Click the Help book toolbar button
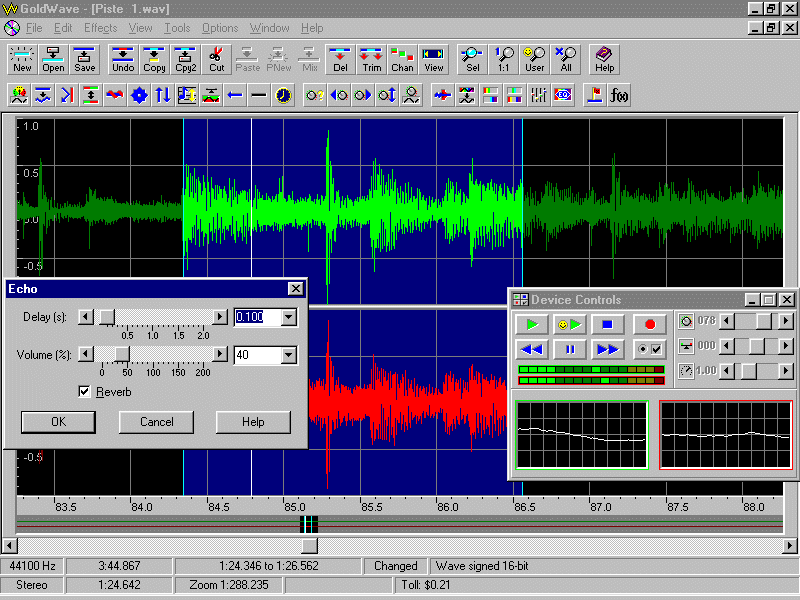The height and width of the screenshot is (600, 800). (x=604, y=60)
